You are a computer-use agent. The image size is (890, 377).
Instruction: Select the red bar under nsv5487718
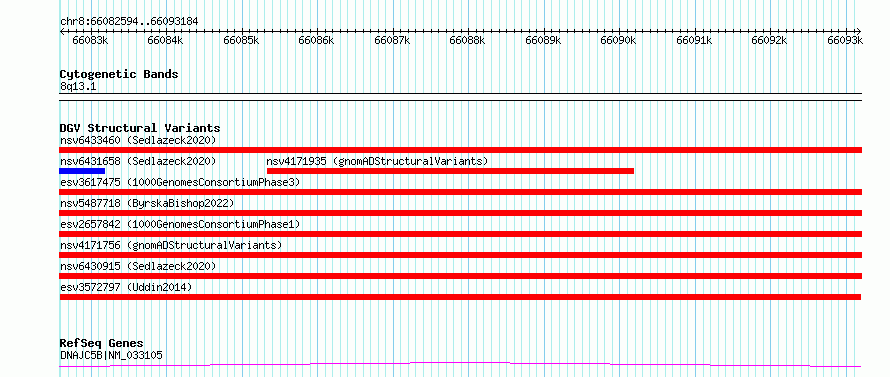[461, 213]
